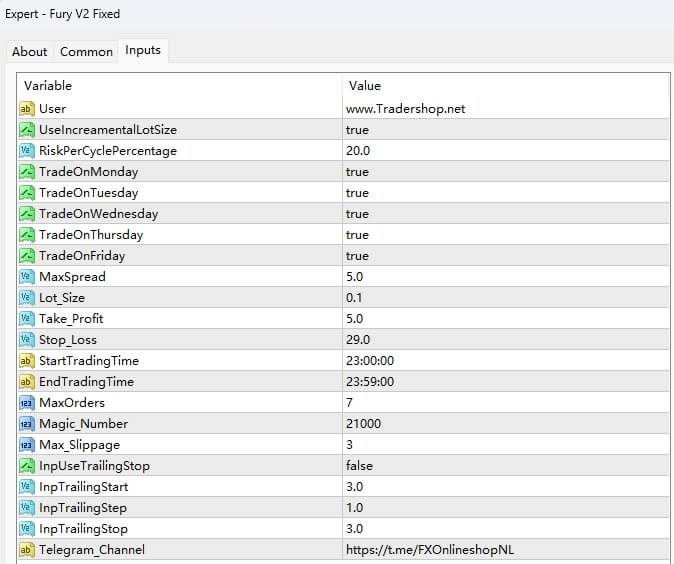Toggle the TradeOnFriday true value

(357, 256)
